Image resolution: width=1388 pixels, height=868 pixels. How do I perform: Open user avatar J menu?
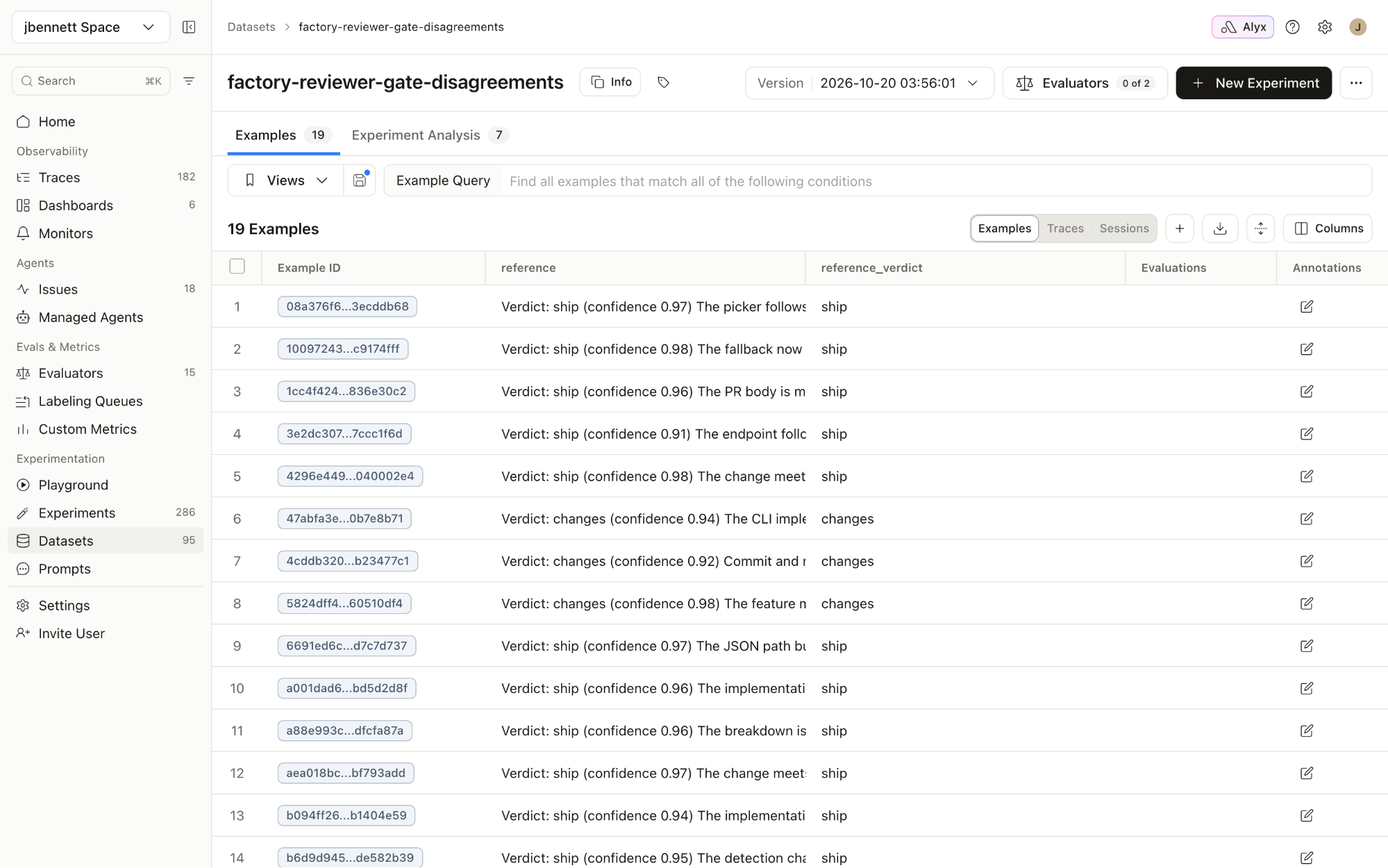click(1358, 27)
